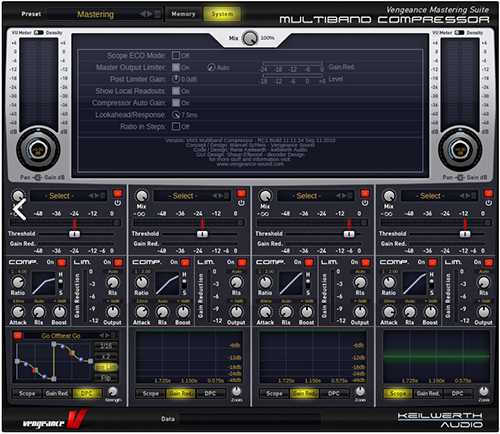Viewport: 500px width, 434px height.
Task: Click the next preset arrow beside Mastering
Action: coord(150,14)
